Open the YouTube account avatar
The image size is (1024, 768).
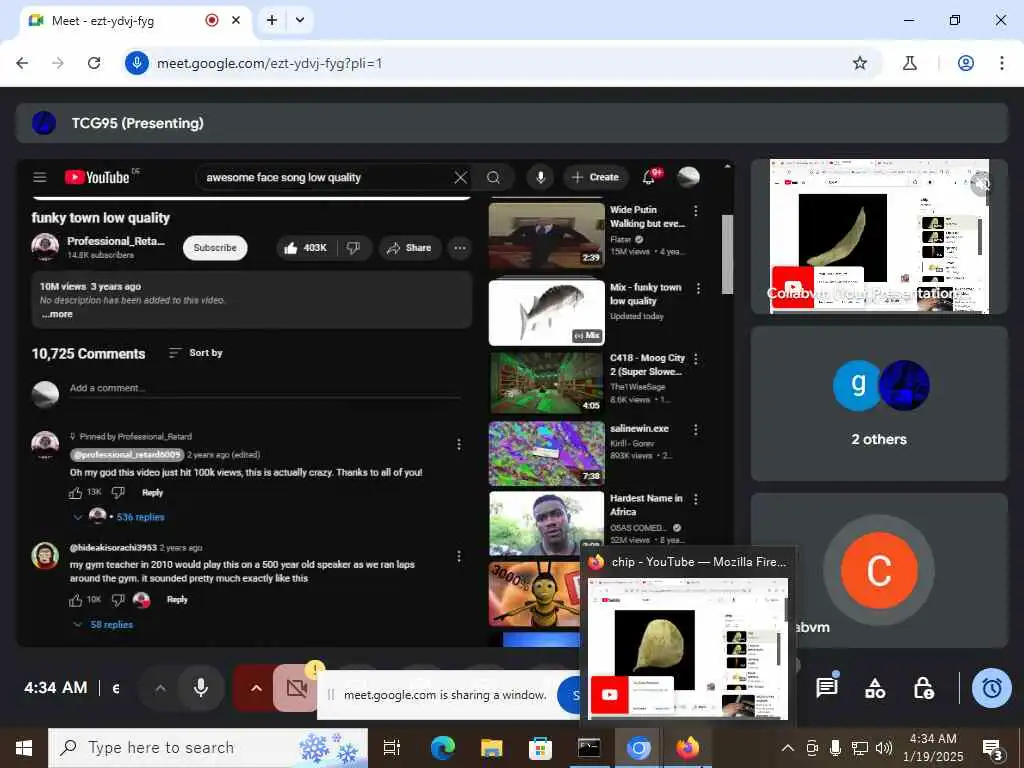[x=688, y=177]
